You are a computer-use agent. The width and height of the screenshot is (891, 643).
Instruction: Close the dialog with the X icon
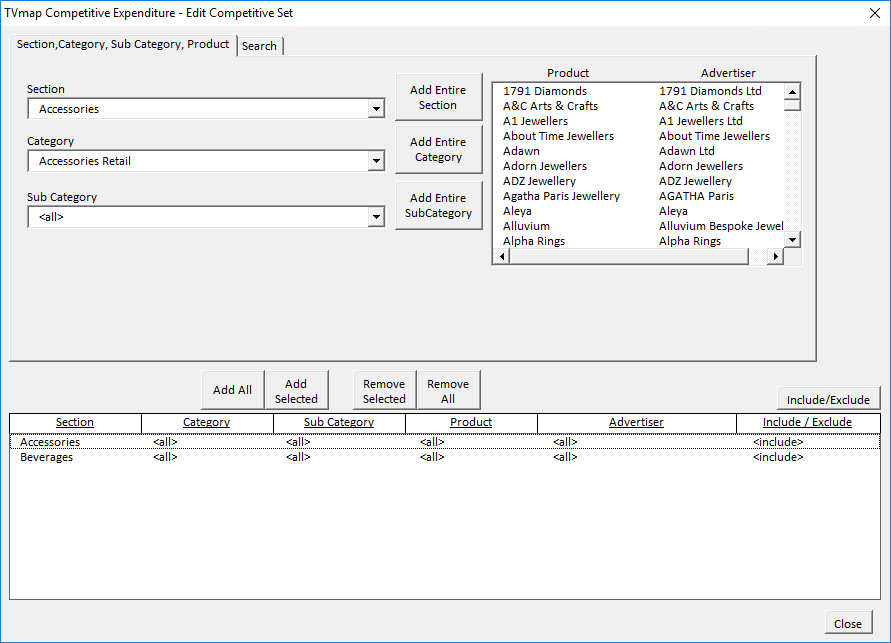point(875,13)
